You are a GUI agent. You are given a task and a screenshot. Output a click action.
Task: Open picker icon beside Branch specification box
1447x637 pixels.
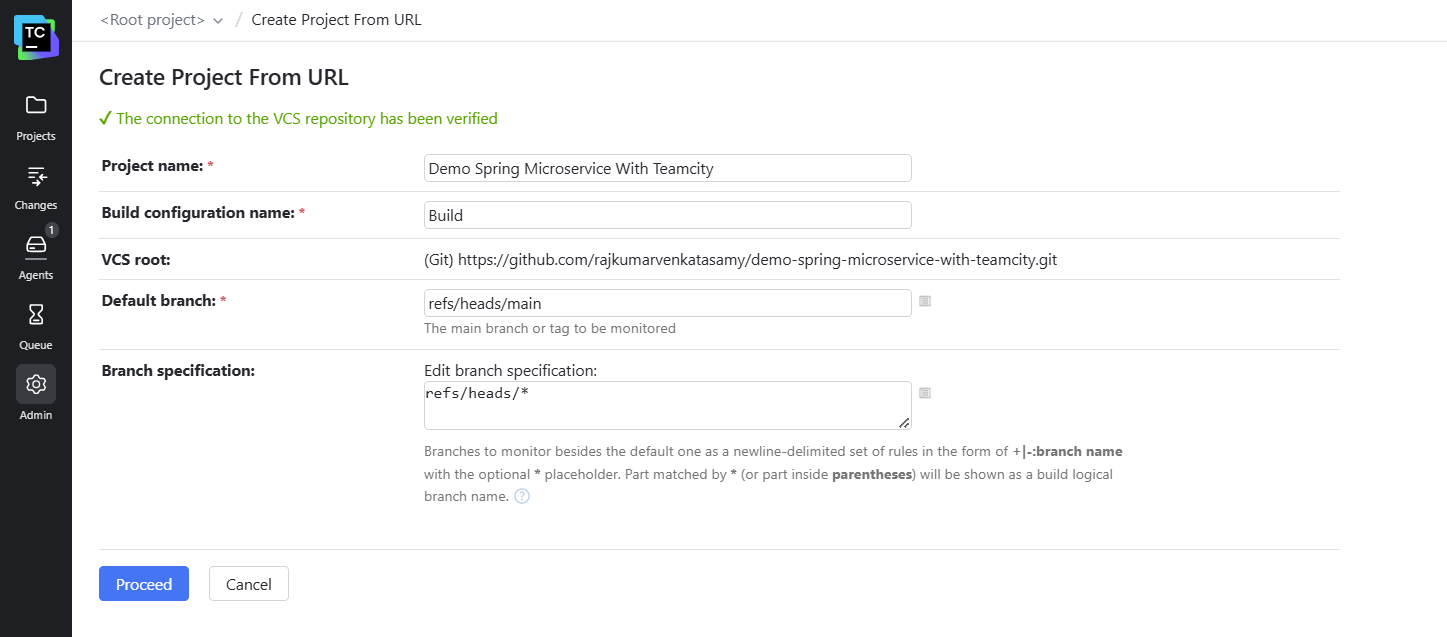coord(925,393)
